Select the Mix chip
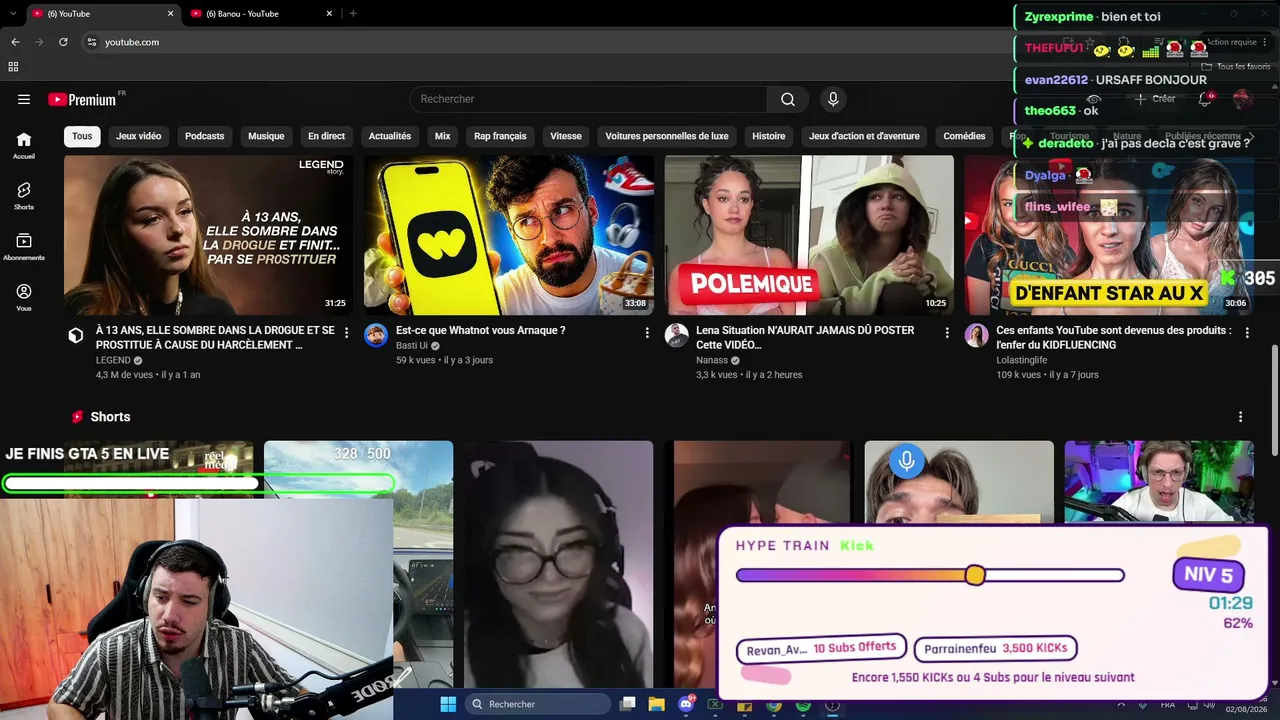 (442, 136)
